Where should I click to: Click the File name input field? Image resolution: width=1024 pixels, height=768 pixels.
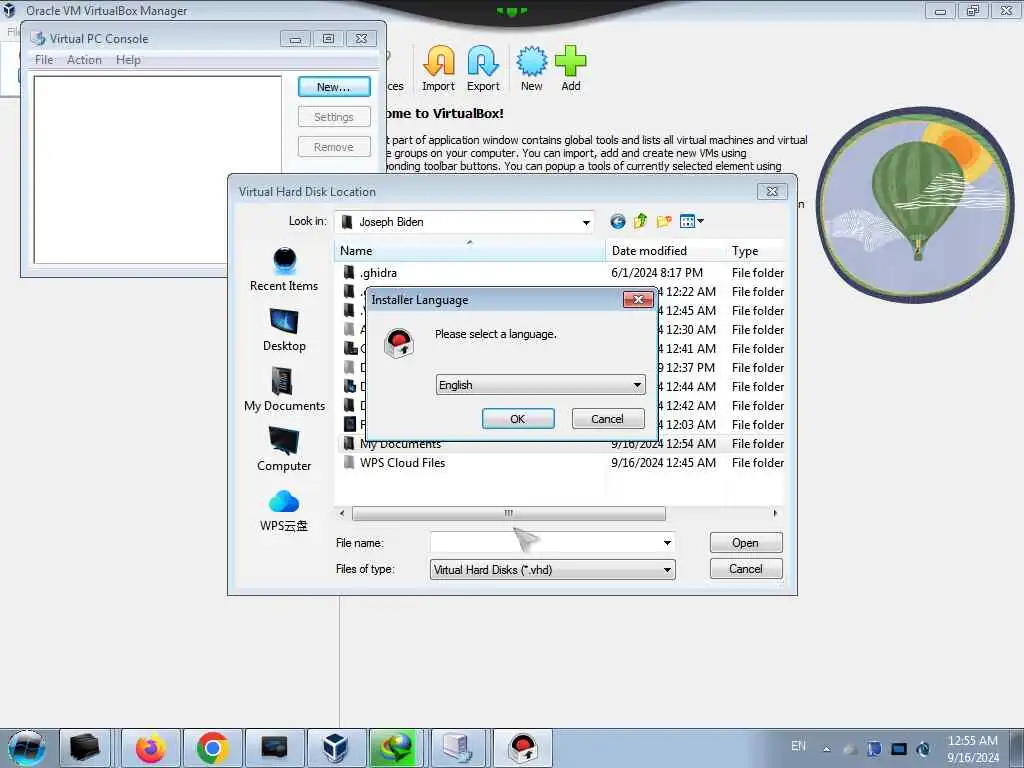pyautogui.click(x=545, y=543)
